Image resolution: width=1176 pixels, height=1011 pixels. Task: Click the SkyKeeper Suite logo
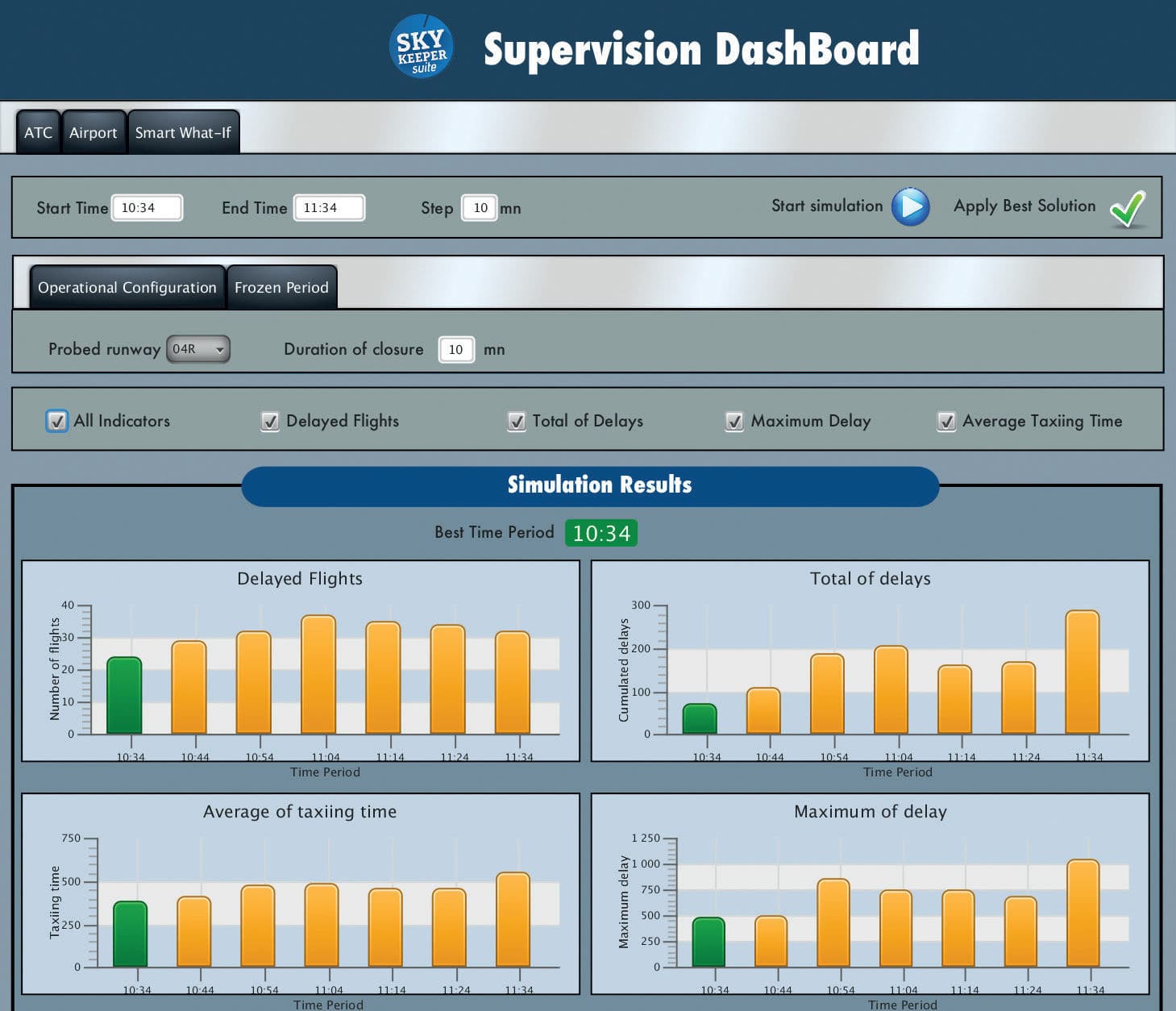tap(420, 46)
